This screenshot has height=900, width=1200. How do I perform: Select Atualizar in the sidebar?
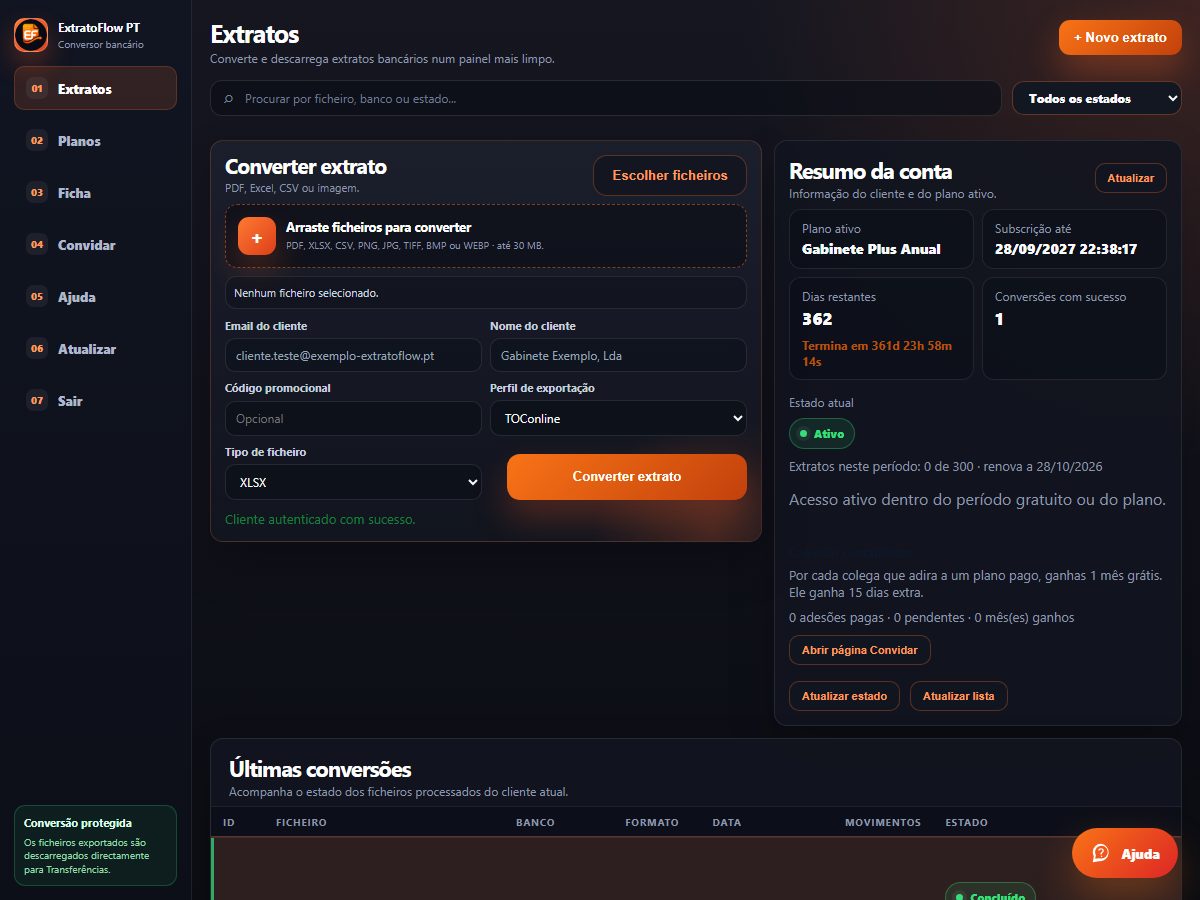95,349
